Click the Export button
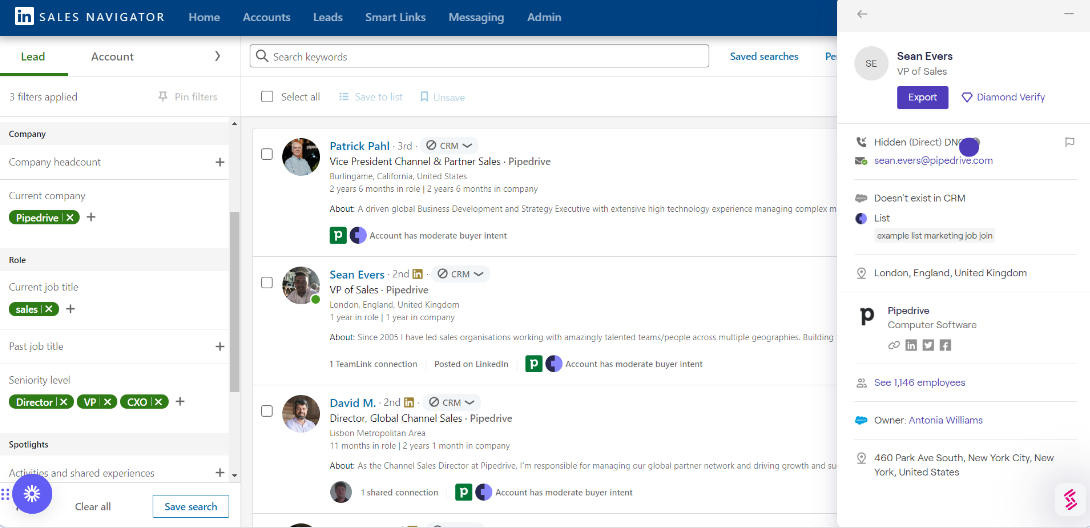 coord(922,97)
